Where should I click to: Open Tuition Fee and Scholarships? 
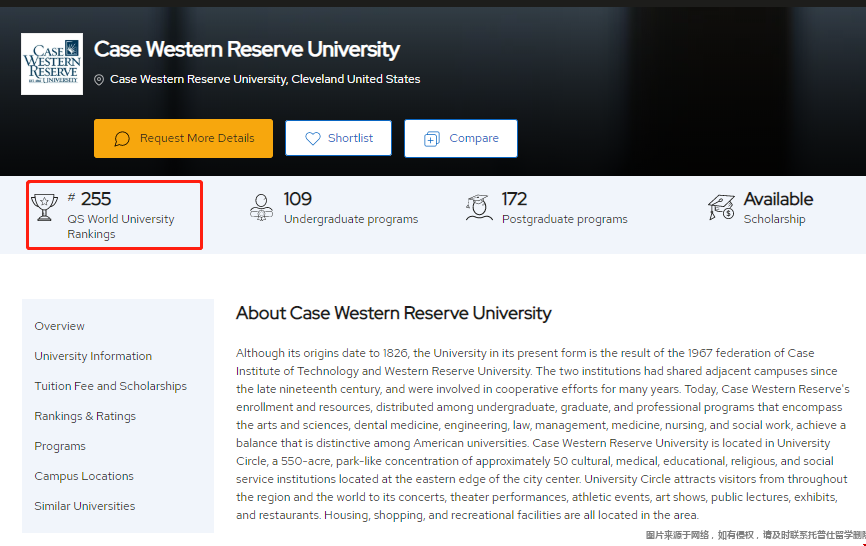110,386
